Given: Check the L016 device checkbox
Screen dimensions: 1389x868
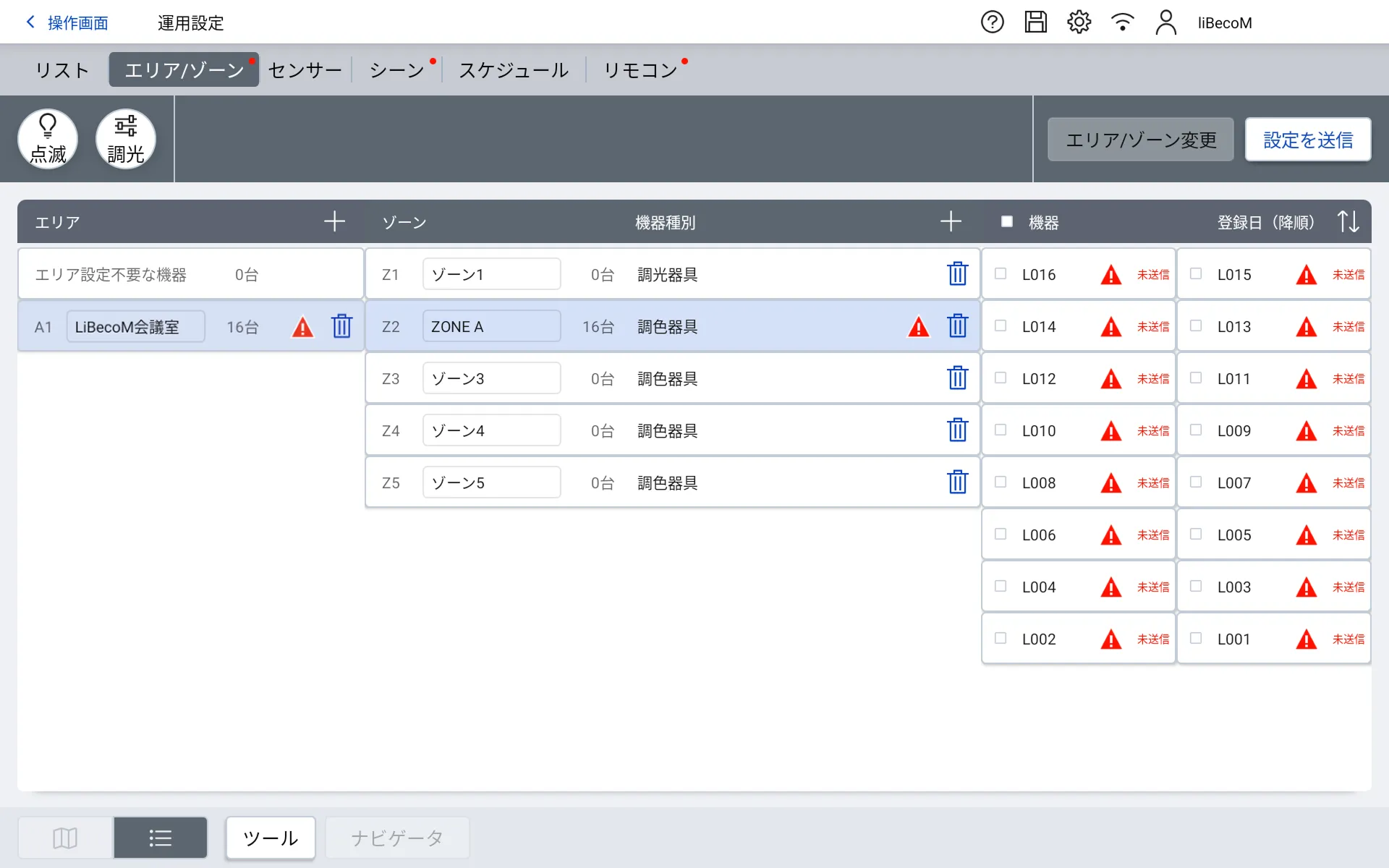Looking at the screenshot, I should pyautogui.click(x=1001, y=273).
